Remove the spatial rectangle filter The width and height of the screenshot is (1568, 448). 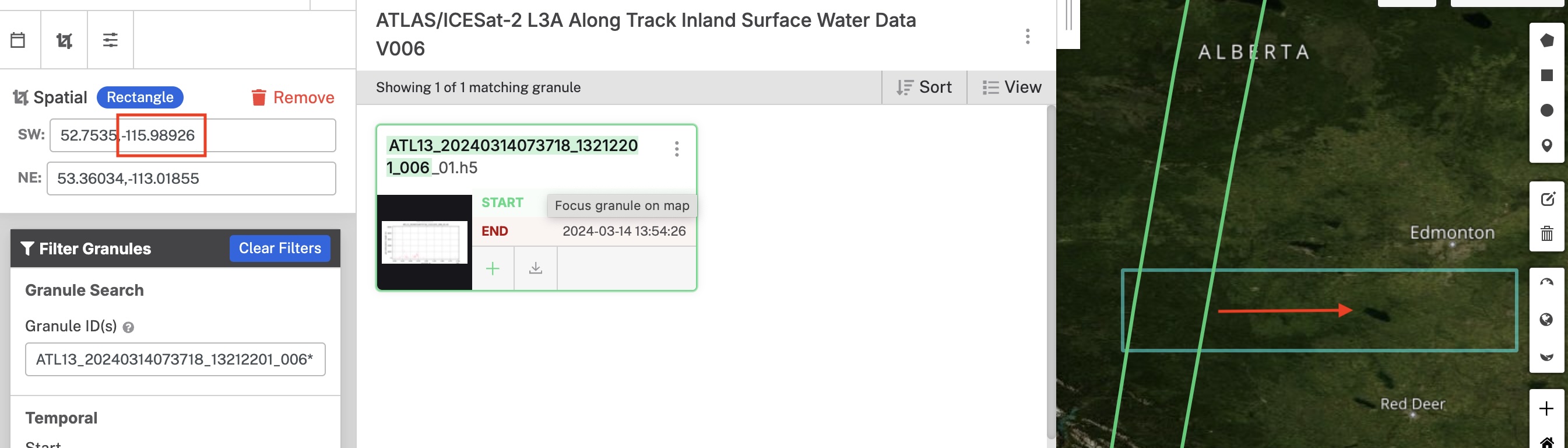pyautogui.click(x=293, y=97)
